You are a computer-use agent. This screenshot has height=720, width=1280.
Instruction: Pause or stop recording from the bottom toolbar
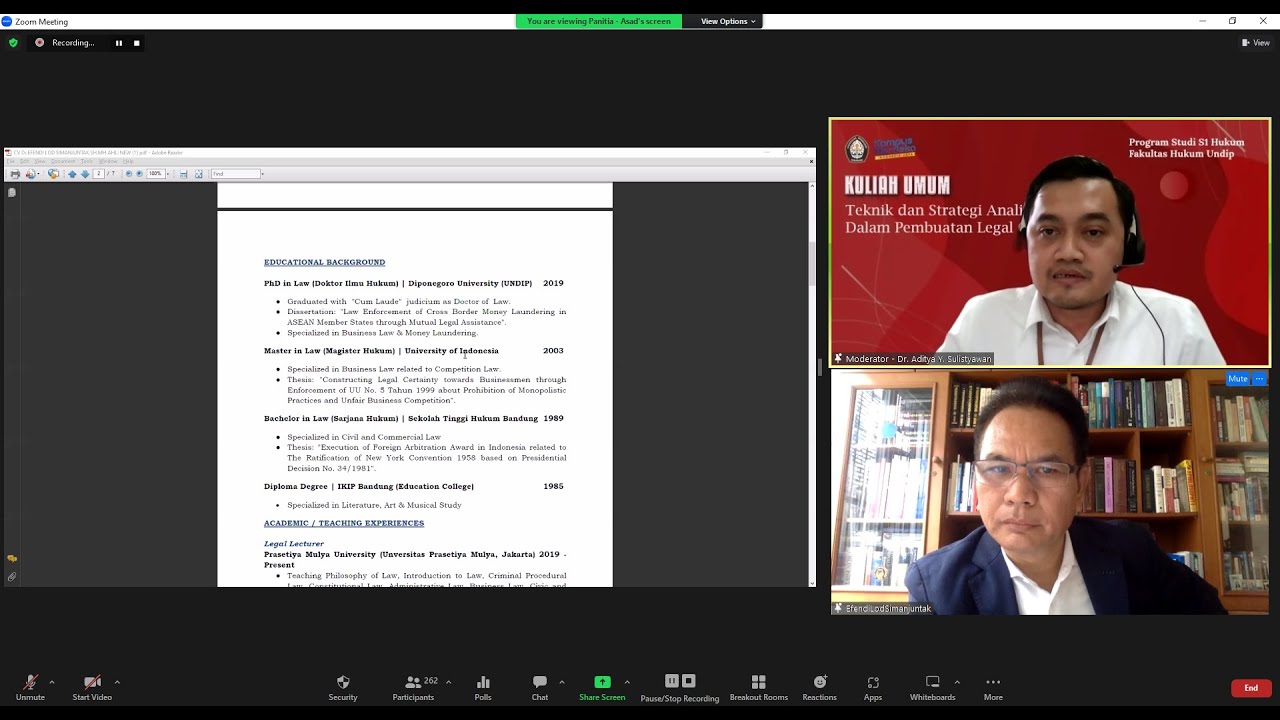[x=680, y=687]
